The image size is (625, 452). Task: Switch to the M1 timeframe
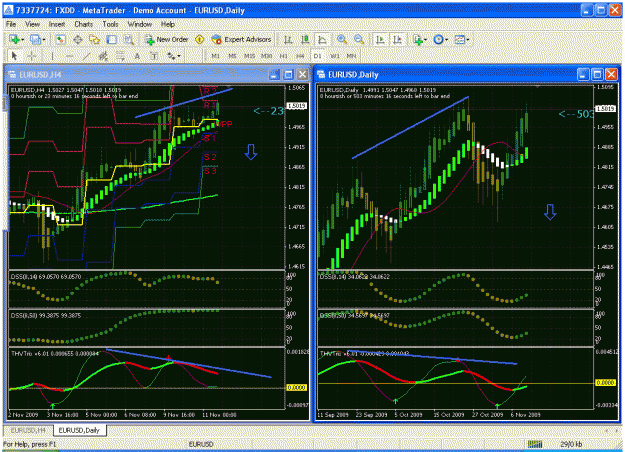[x=215, y=56]
